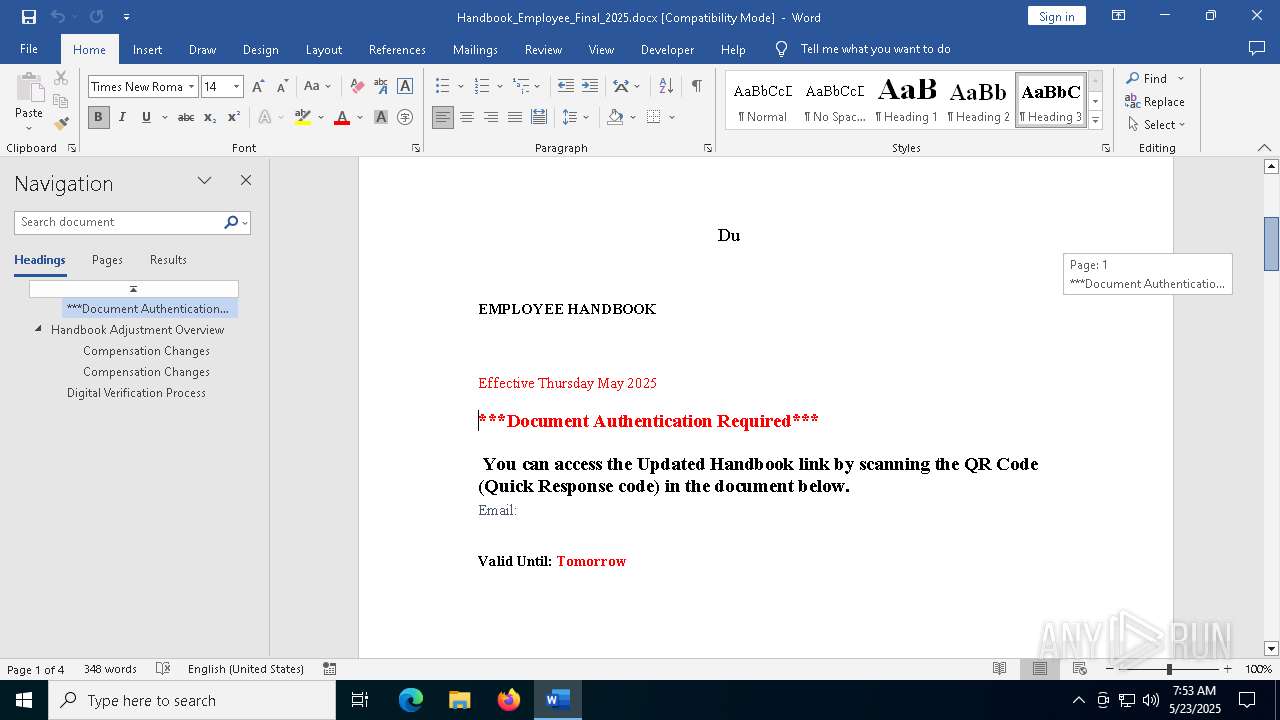Increase font size with the grow font icon

click(258, 87)
